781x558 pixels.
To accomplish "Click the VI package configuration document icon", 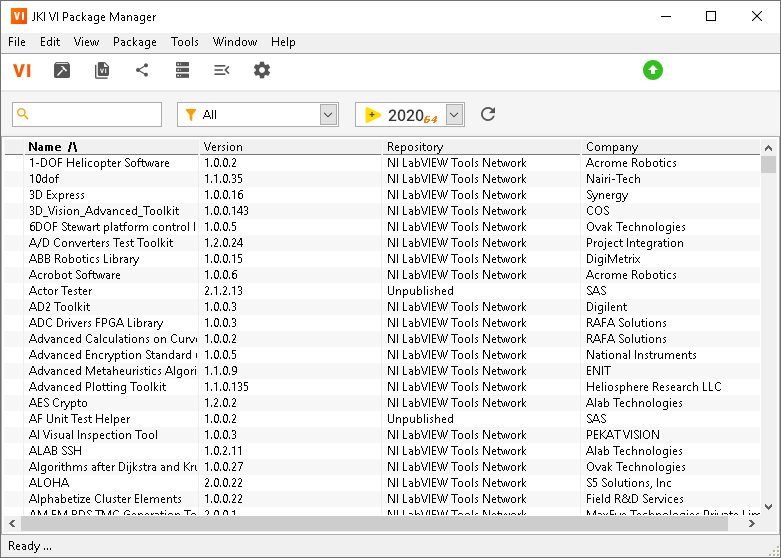I will (102, 70).
